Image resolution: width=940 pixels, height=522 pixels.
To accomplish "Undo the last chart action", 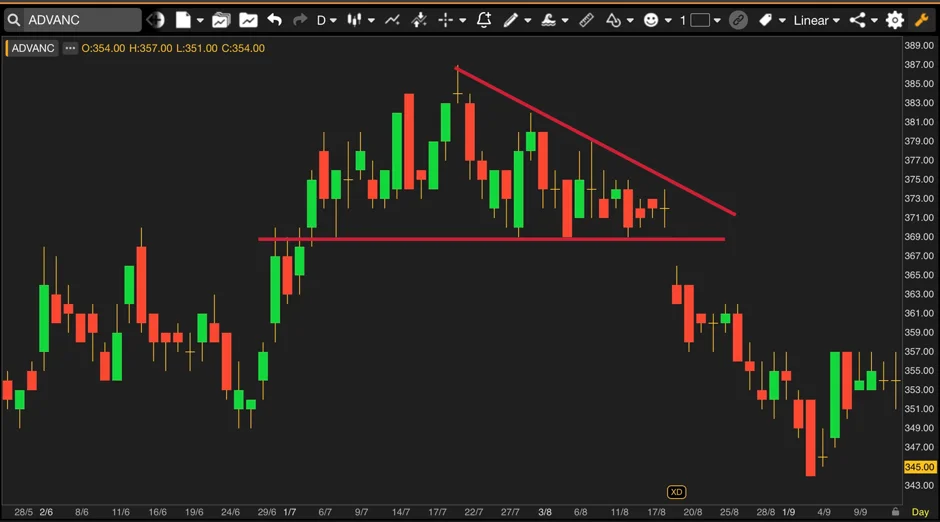I will (x=275, y=20).
